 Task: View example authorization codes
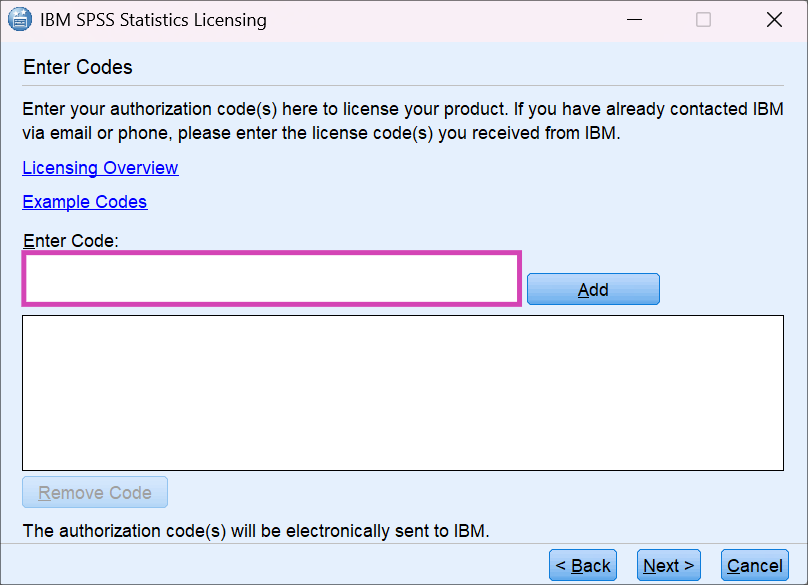[84, 201]
